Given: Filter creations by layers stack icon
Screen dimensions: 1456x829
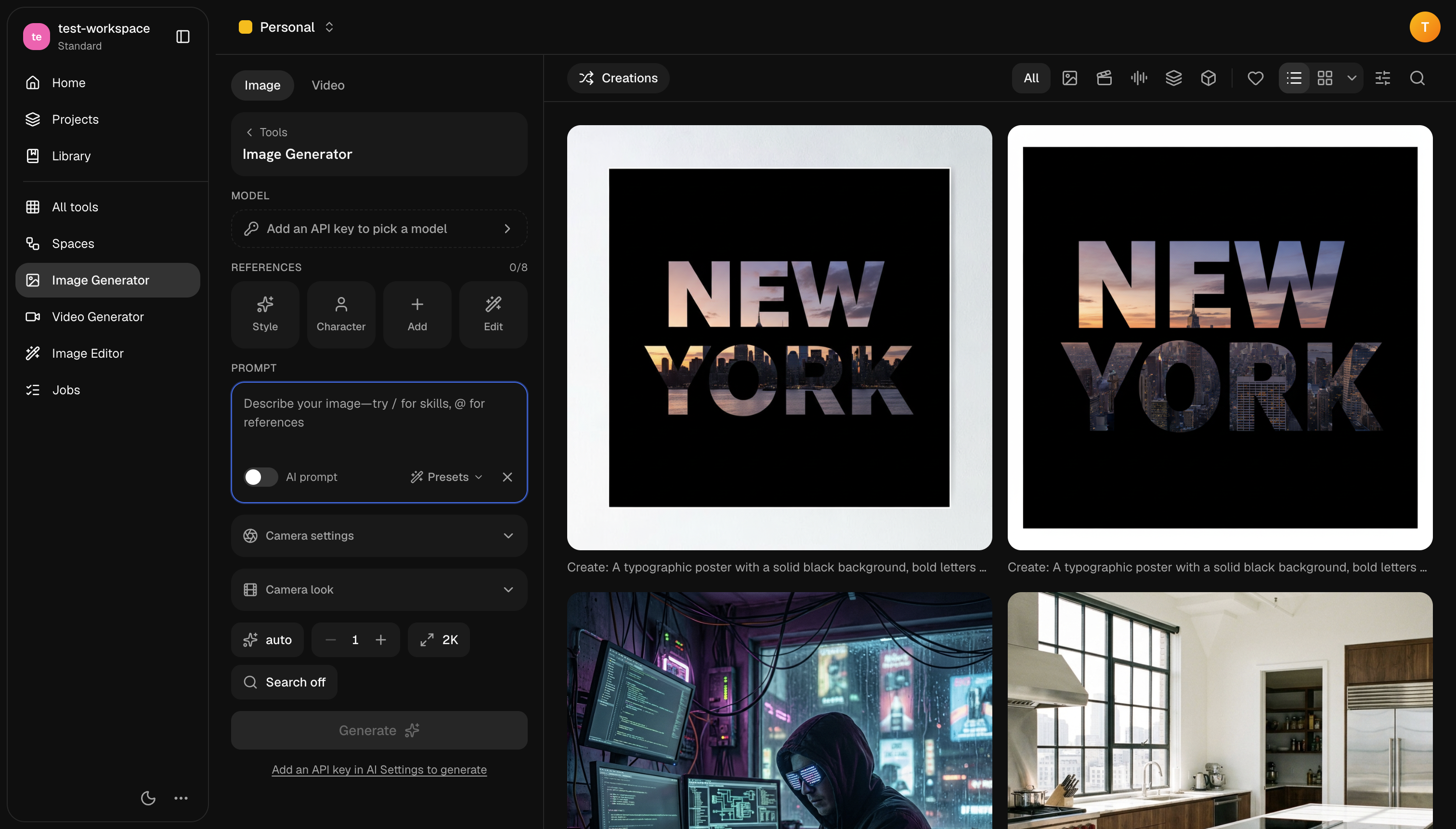Looking at the screenshot, I should pyautogui.click(x=1173, y=78).
